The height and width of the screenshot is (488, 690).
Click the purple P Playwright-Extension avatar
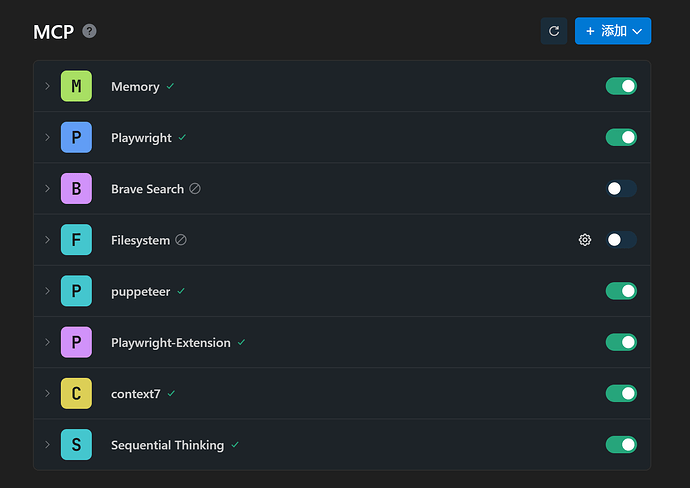[76, 342]
